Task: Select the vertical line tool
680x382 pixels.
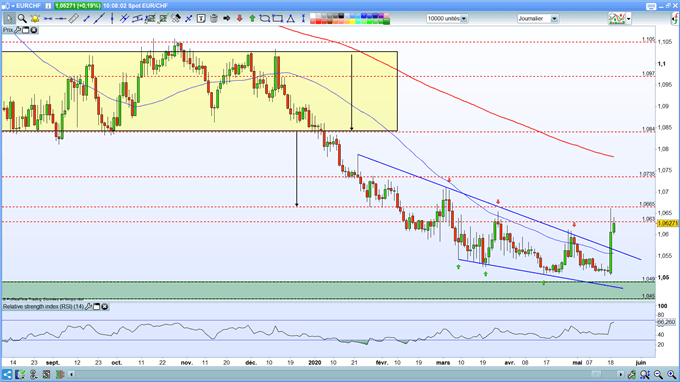Action: pyautogui.click(x=112, y=19)
